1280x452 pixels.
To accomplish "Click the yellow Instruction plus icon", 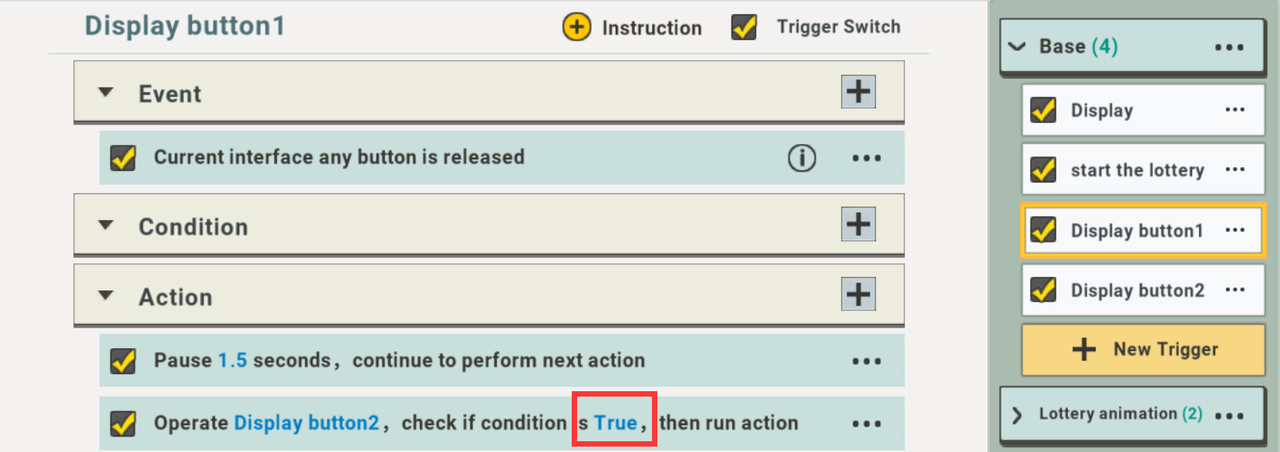I will [577, 28].
